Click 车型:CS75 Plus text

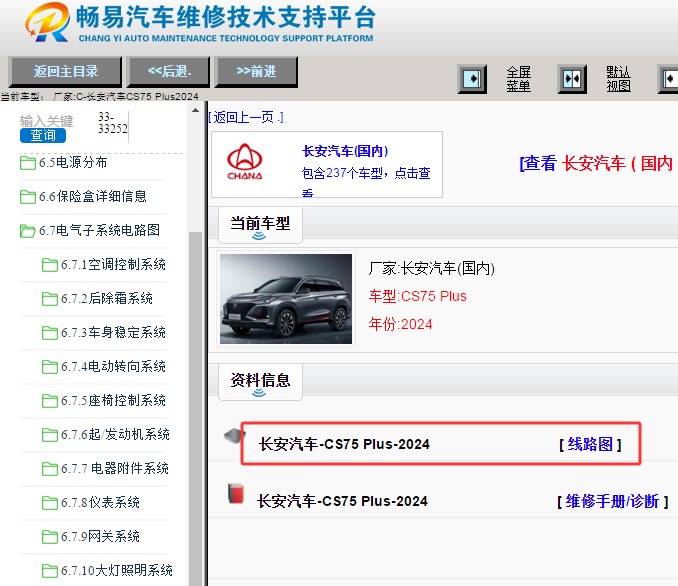point(418,296)
